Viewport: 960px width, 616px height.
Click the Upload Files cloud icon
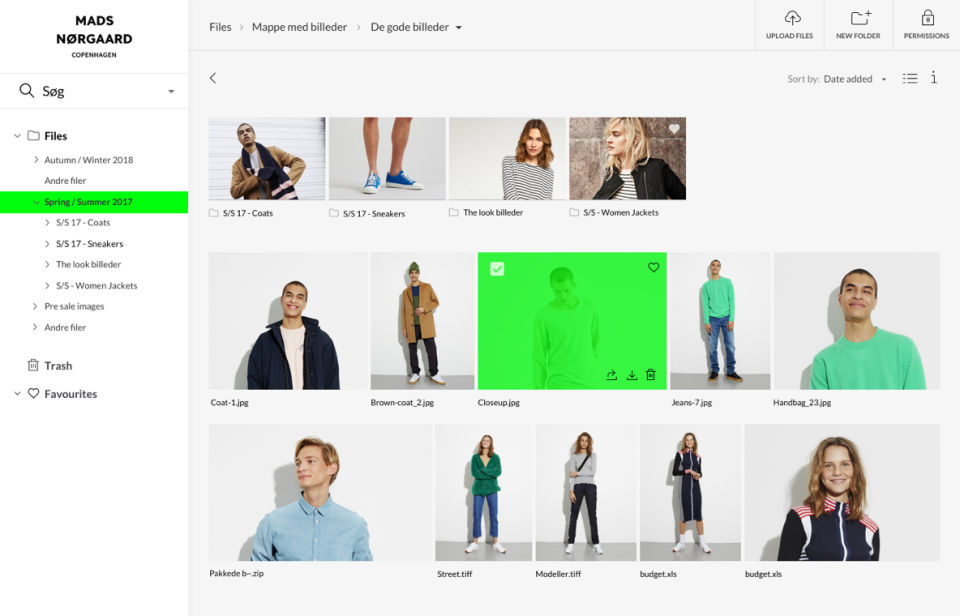[x=792, y=17]
